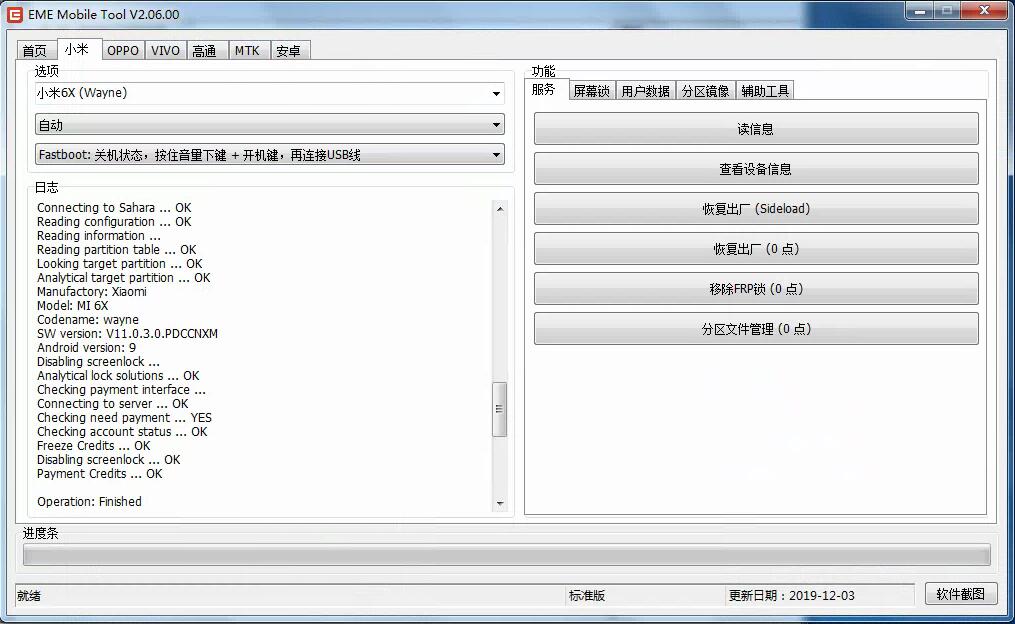Open the 分区镜像 tab
Screen dimensions: 1015x624
(706, 91)
